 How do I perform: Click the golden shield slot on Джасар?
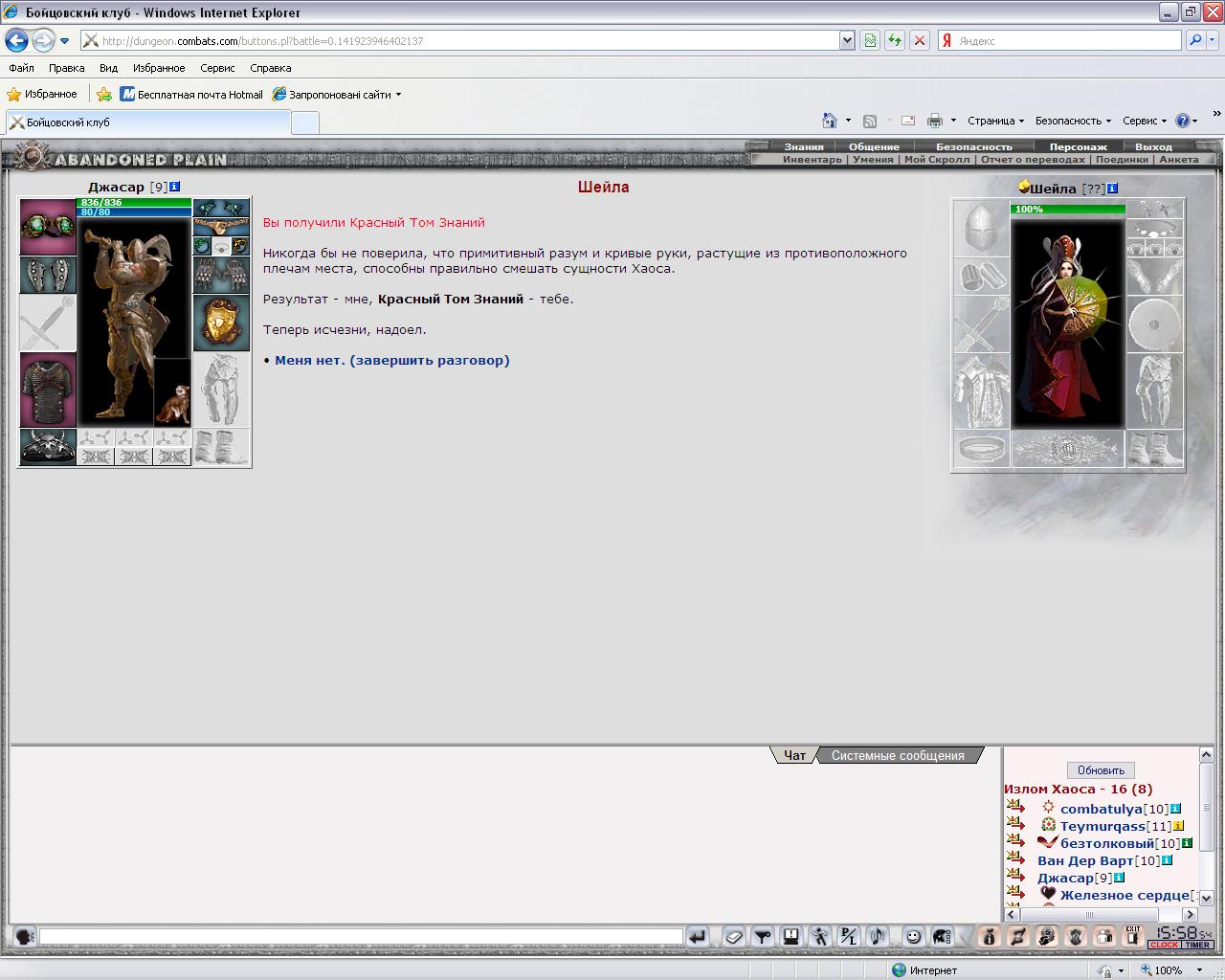tap(221, 323)
